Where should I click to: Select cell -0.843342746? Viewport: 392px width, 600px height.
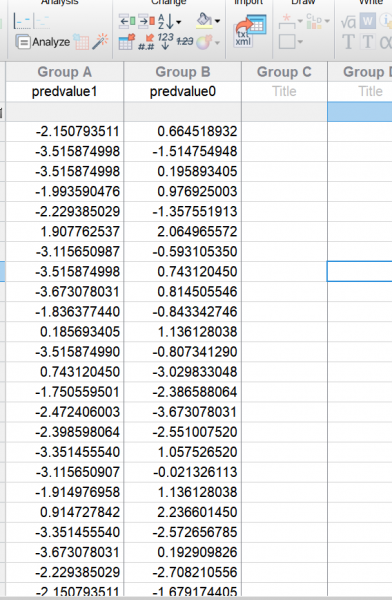click(183, 312)
